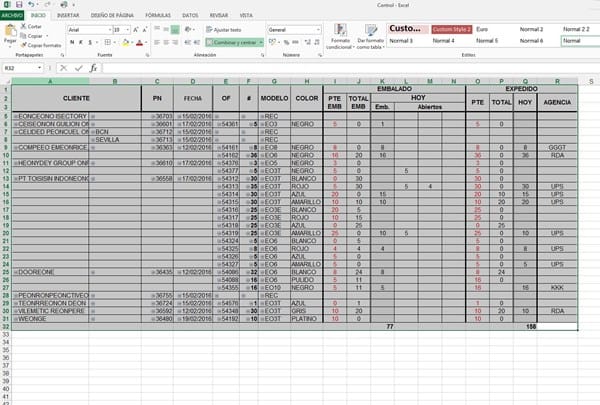
Task: Open the General number format dropdown
Action: click(318, 29)
